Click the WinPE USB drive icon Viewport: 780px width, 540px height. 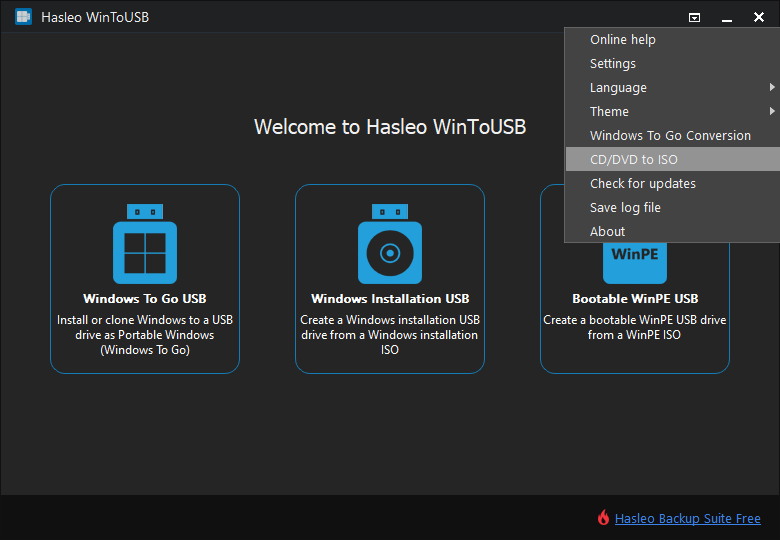pos(635,263)
